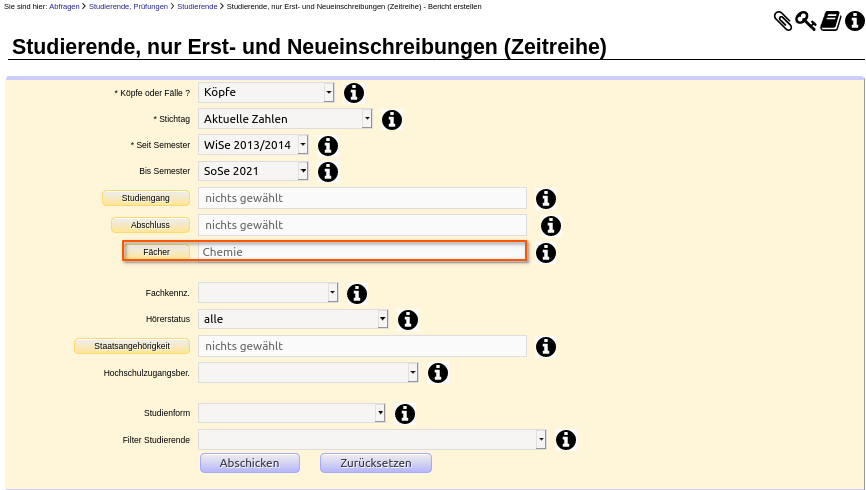Show info for Studienform field
The image size is (866, 490).
pyautogui.click(x=405, y=414)
